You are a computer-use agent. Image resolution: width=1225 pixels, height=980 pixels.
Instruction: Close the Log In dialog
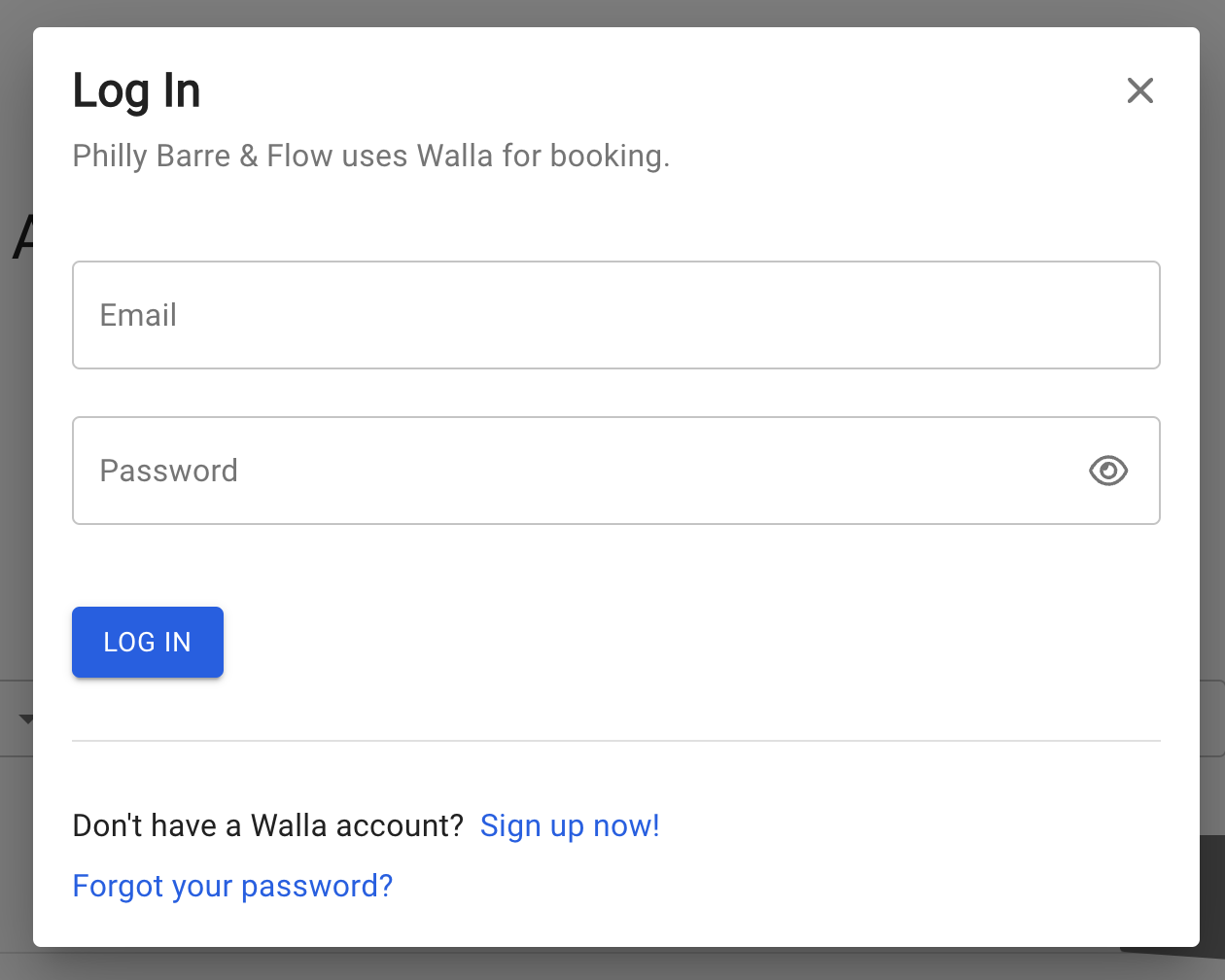coord(1139,90)
